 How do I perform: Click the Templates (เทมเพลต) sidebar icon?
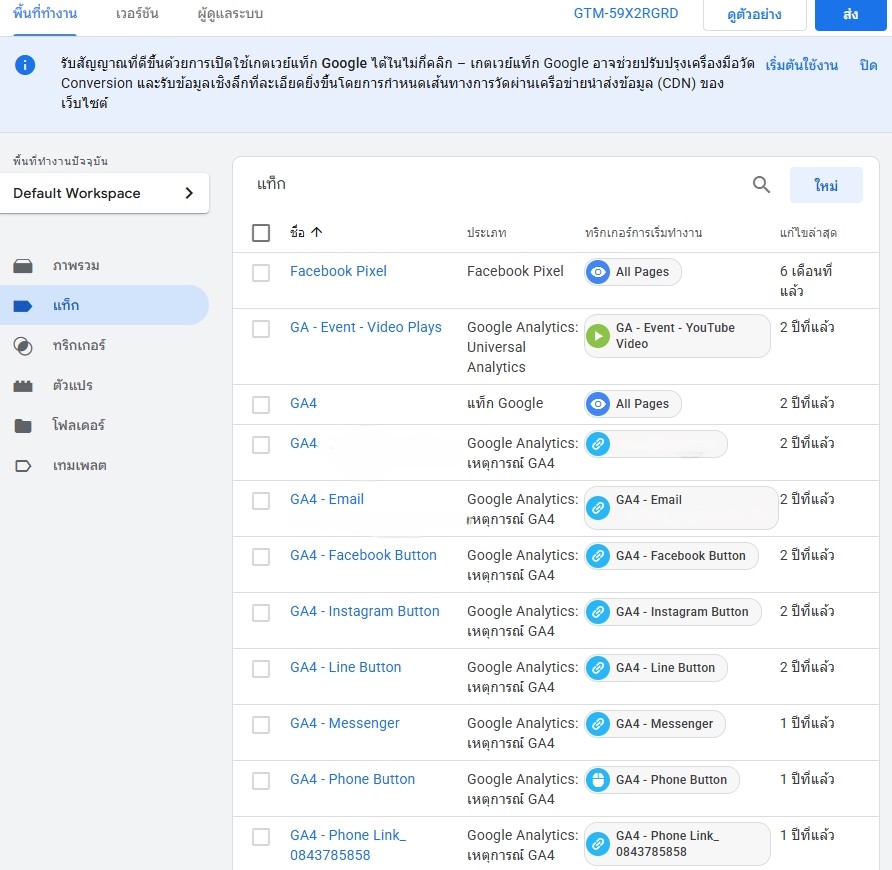[23, 466]
